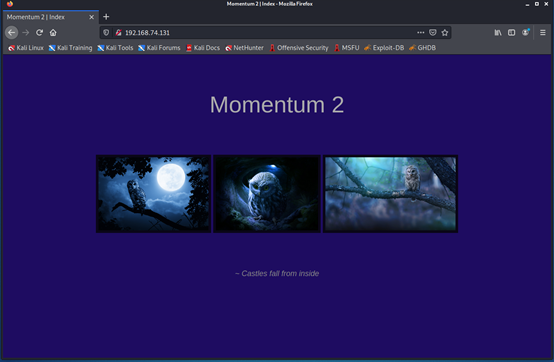The height and width of the screenshot is (362, 554).
Task: Toggle the sidebars view
Action: 511,32
